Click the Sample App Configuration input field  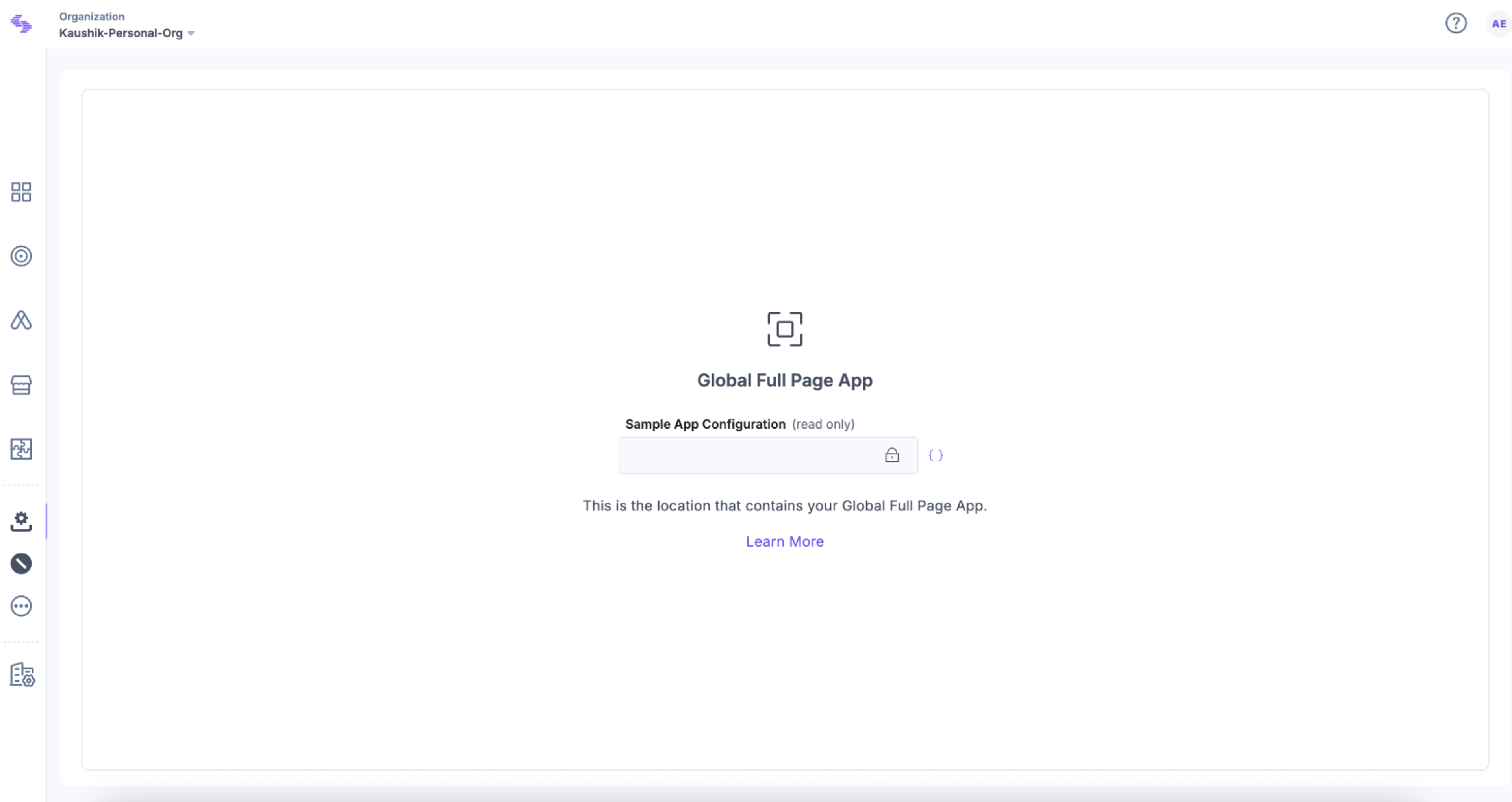(x=768, y=455)
